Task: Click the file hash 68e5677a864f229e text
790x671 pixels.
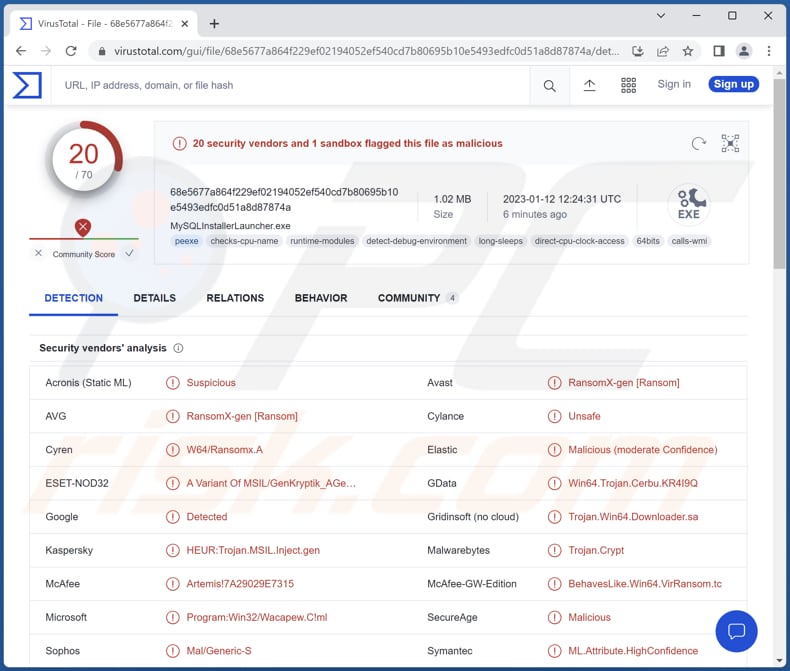Action: tap(284, 199)
